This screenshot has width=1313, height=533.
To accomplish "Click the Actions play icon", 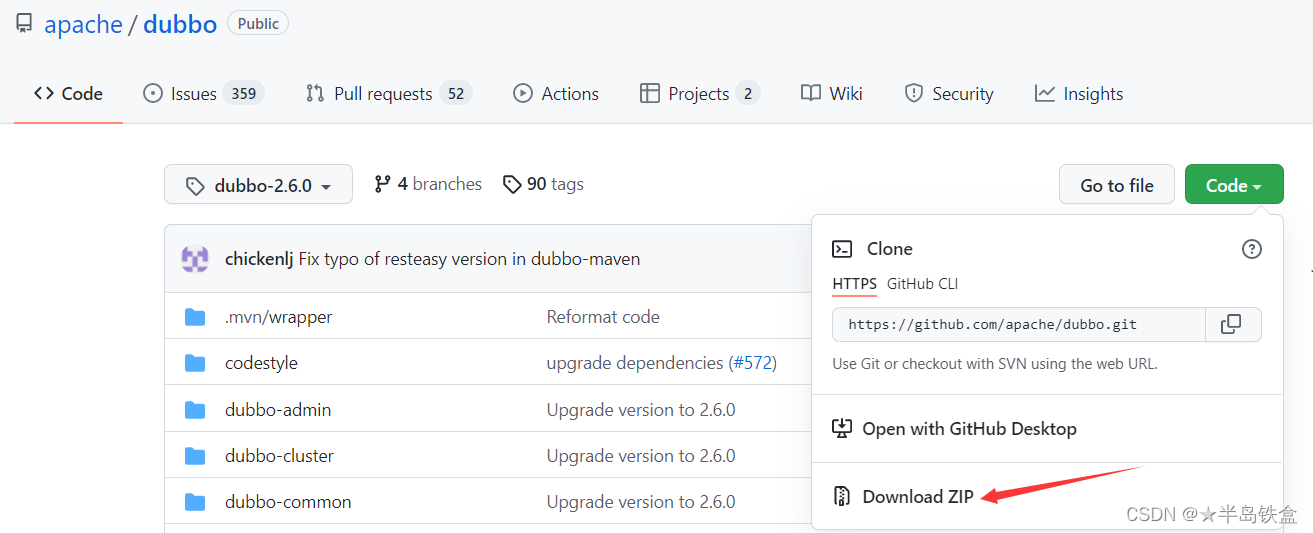I will tap(523, 94).
